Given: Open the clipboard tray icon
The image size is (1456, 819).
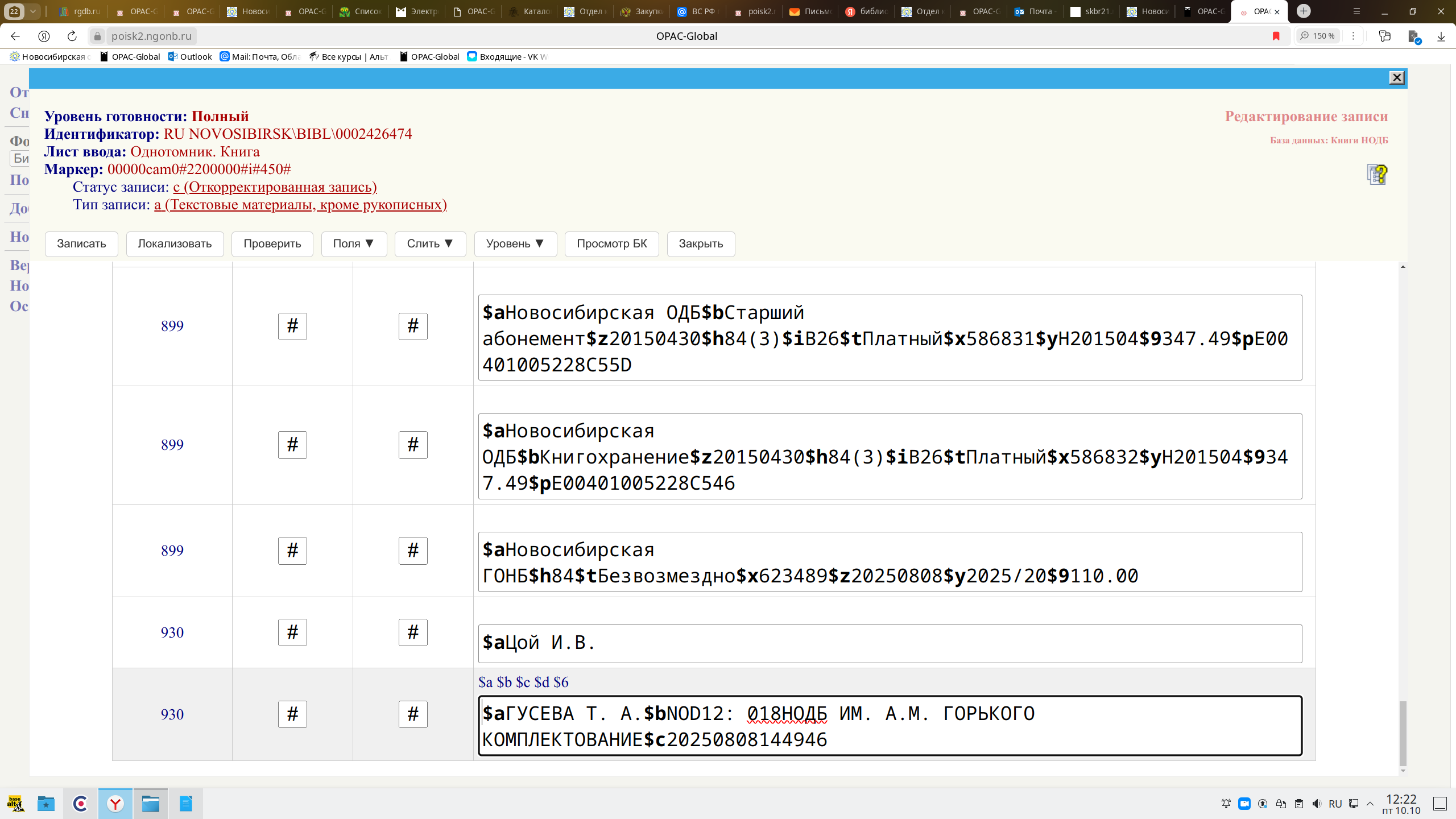Looking at the screenshot, I should pos(1299,804).
